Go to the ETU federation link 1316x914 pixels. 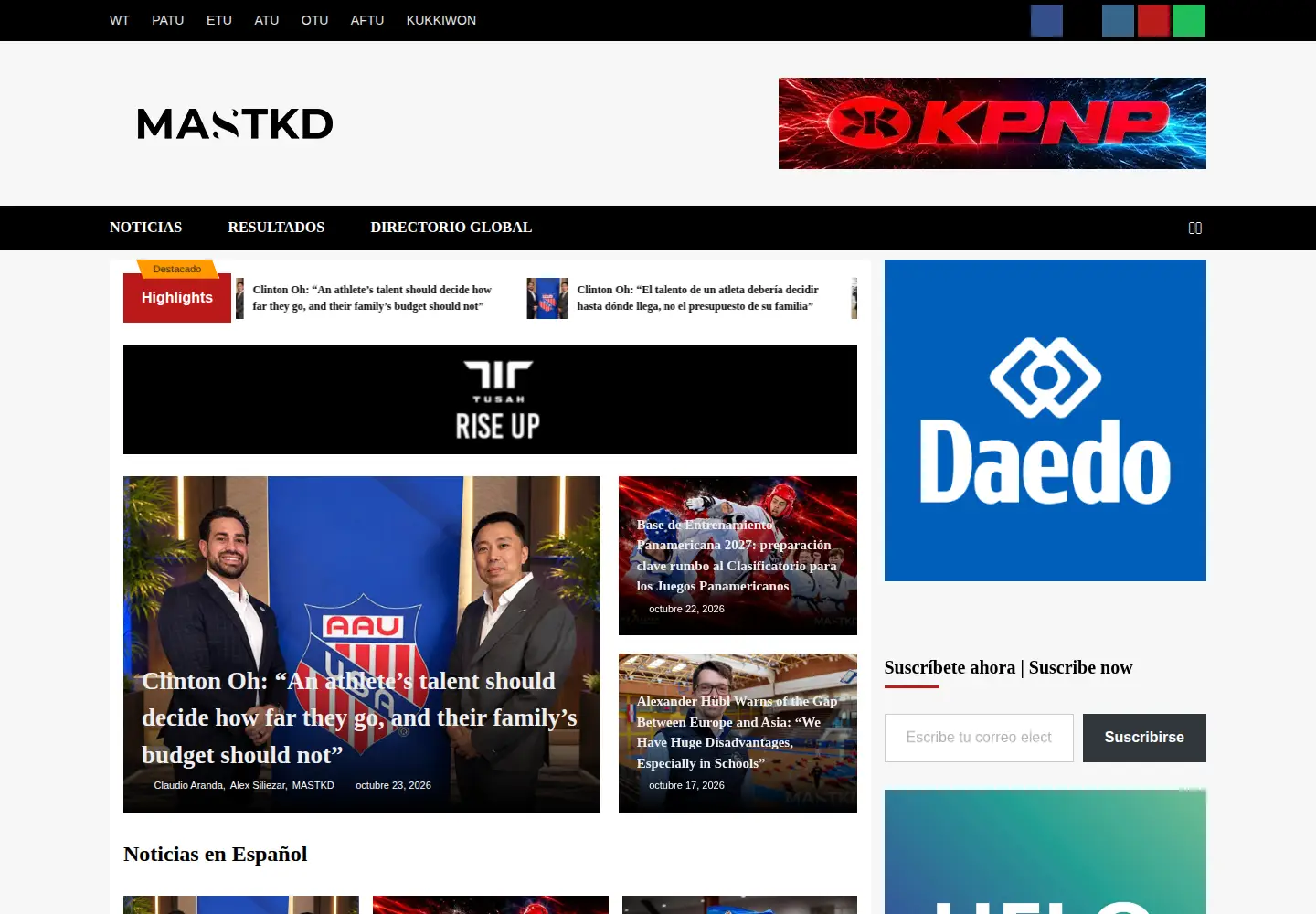(x=219, y=20)
